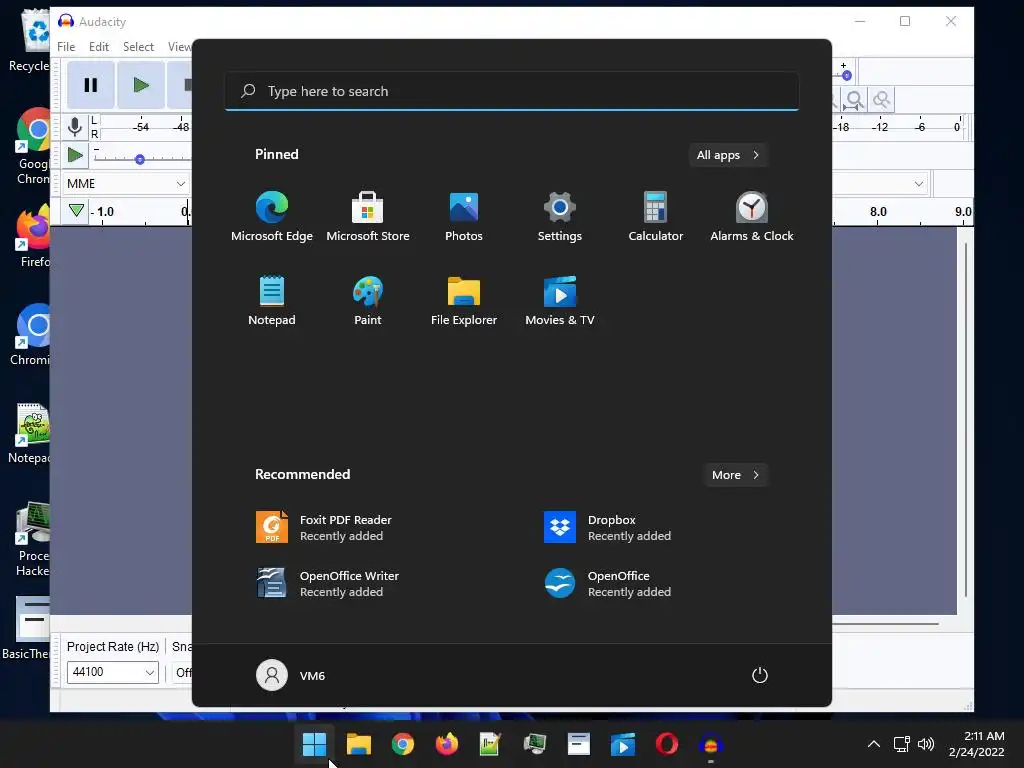
Task: Adjust the playback speed slider in Audacity
Action: click(x=140, y=159)
